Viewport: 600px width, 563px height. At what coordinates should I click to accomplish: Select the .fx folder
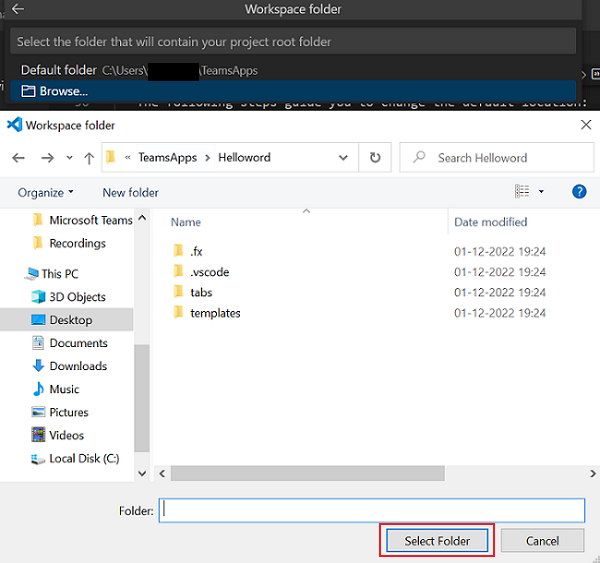coord(188,251)
